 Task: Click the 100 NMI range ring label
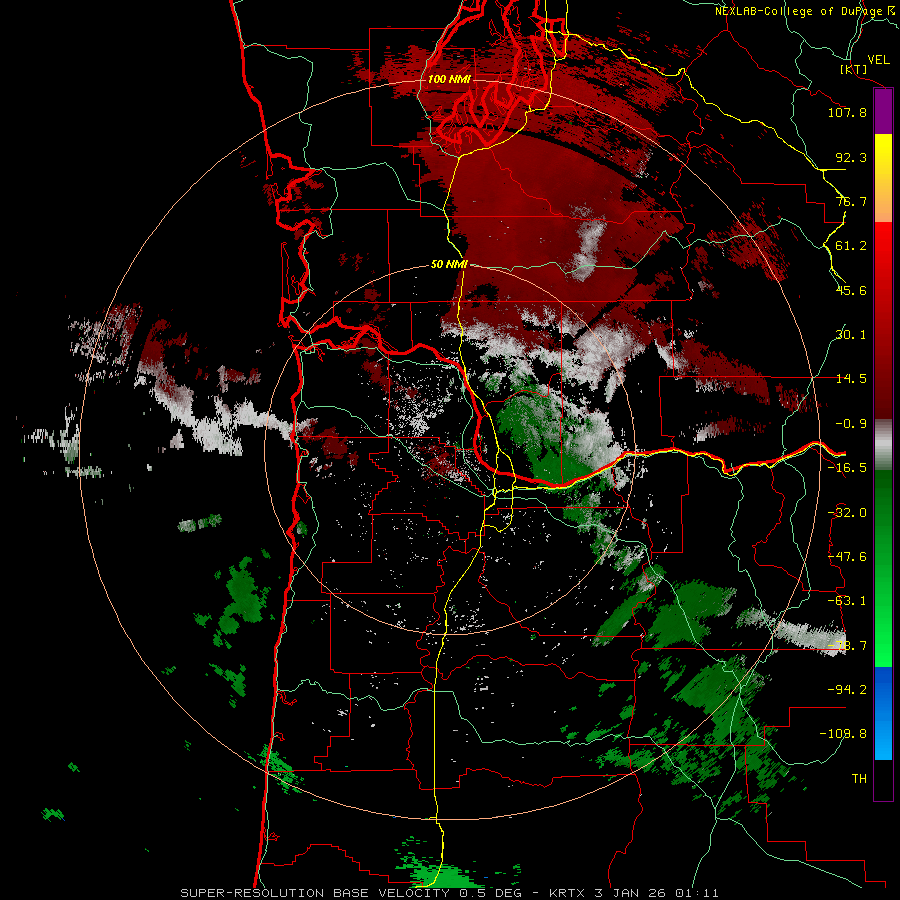pyautogui.click(x=449, y=79)
